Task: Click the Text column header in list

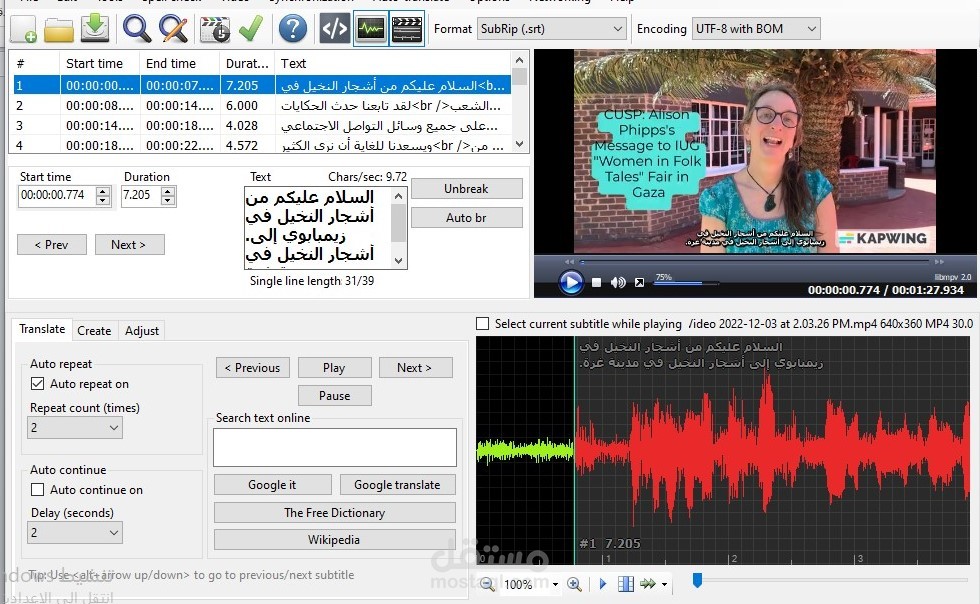Action: click(393, 63)
